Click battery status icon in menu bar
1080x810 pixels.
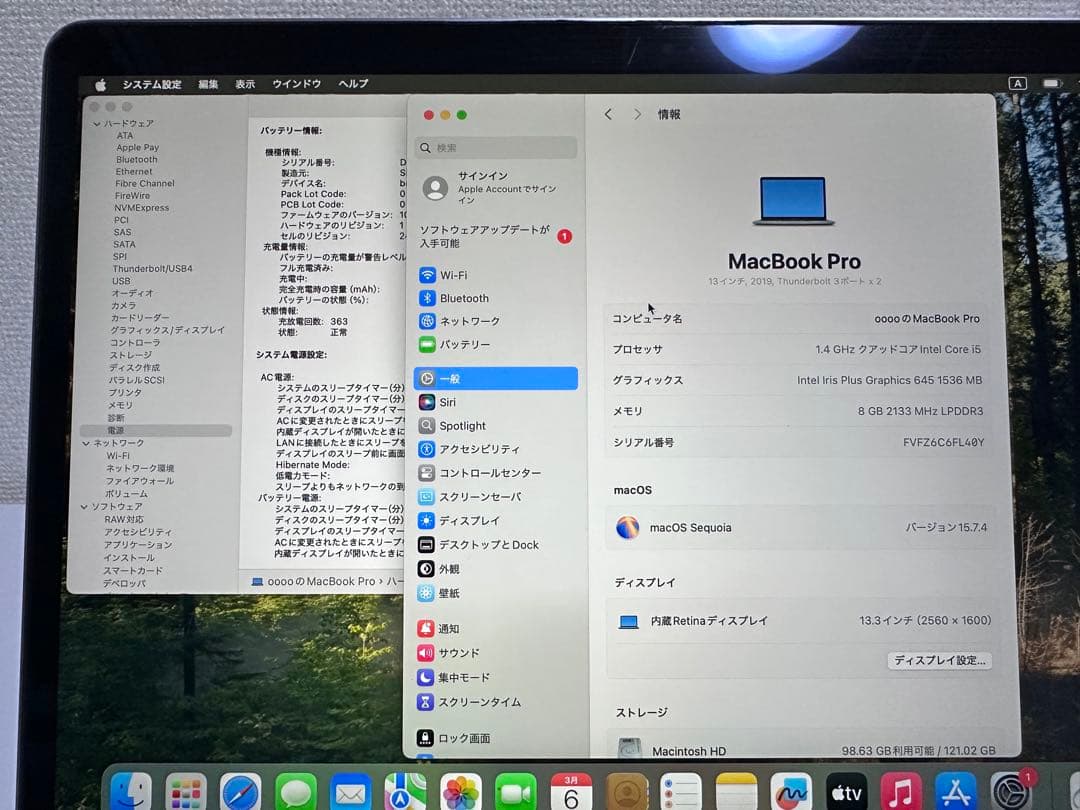tap(1052, 83)
